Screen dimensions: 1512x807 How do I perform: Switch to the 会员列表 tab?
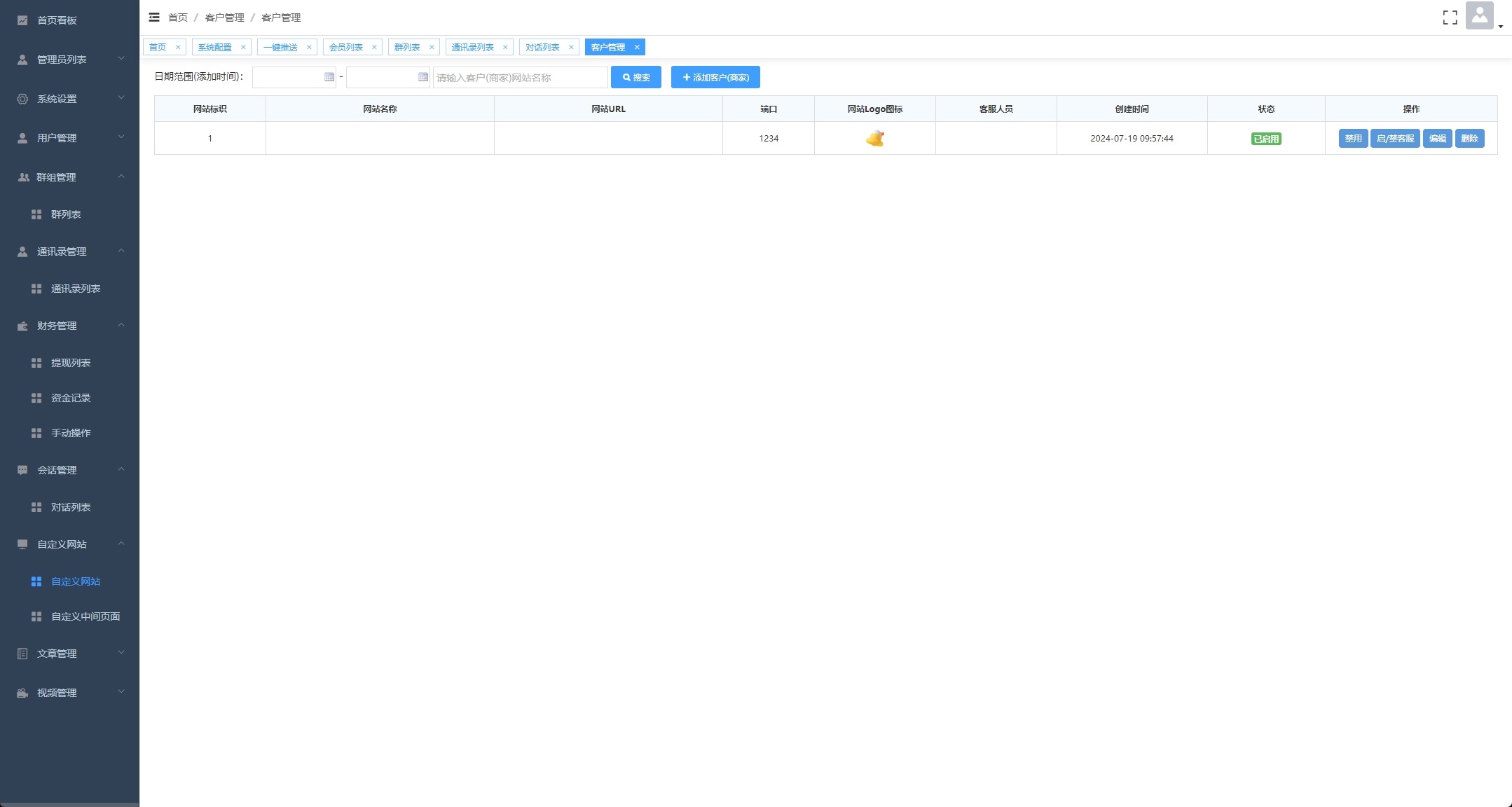coord(346,48)
